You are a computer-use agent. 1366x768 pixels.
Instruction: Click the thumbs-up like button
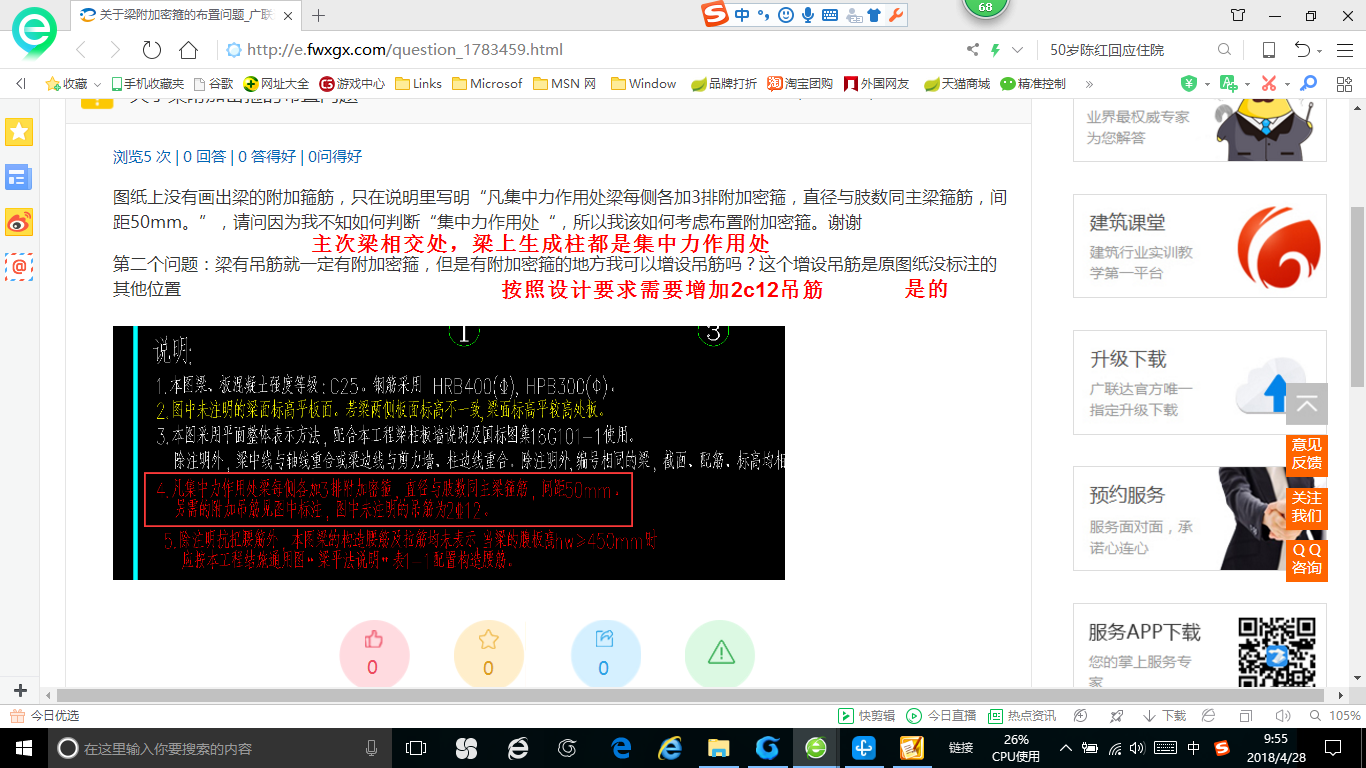coord(374,654)
